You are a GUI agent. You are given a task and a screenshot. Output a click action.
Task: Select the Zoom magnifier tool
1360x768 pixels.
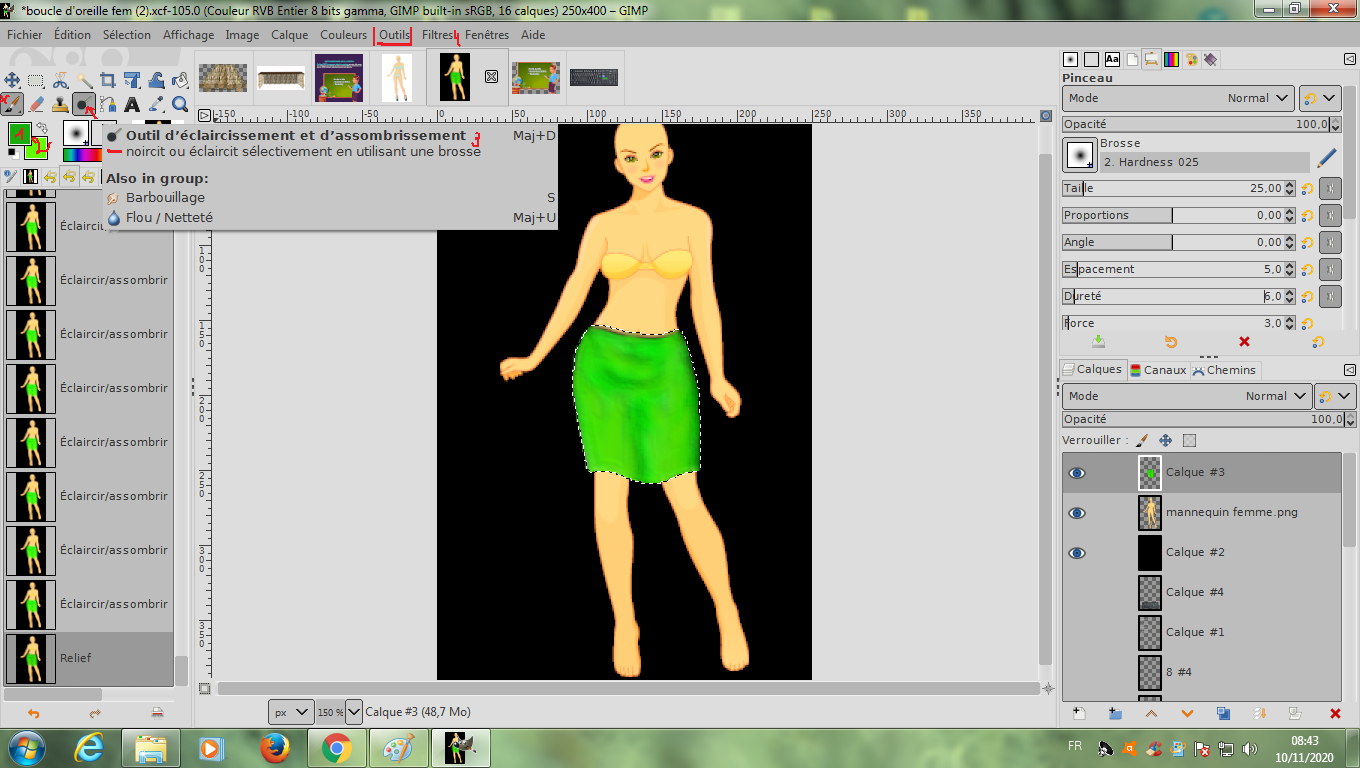click(180, 104)
